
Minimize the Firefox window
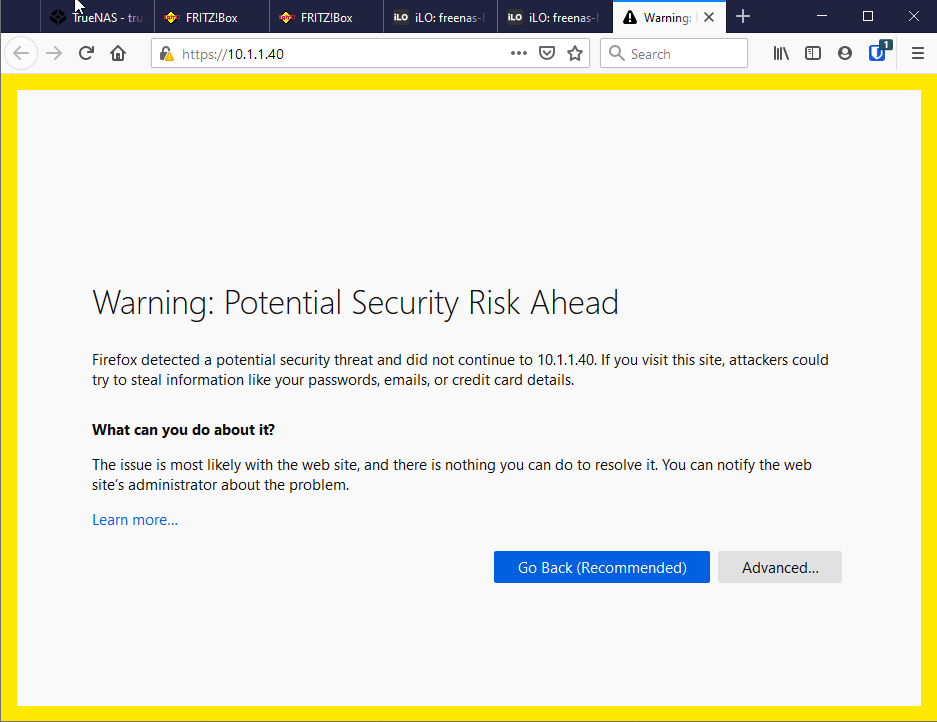pos(822,17)
